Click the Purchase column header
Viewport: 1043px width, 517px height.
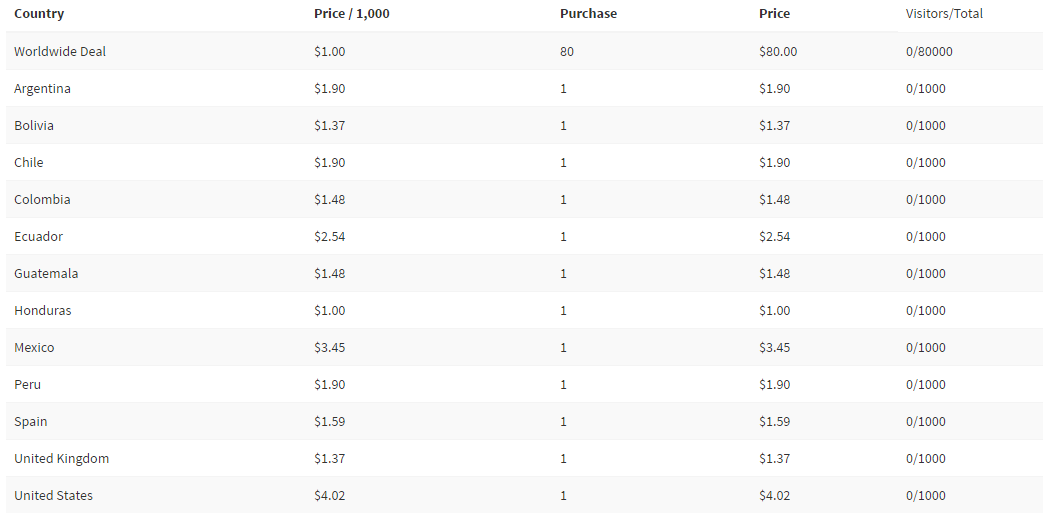(x=589, y=14)
